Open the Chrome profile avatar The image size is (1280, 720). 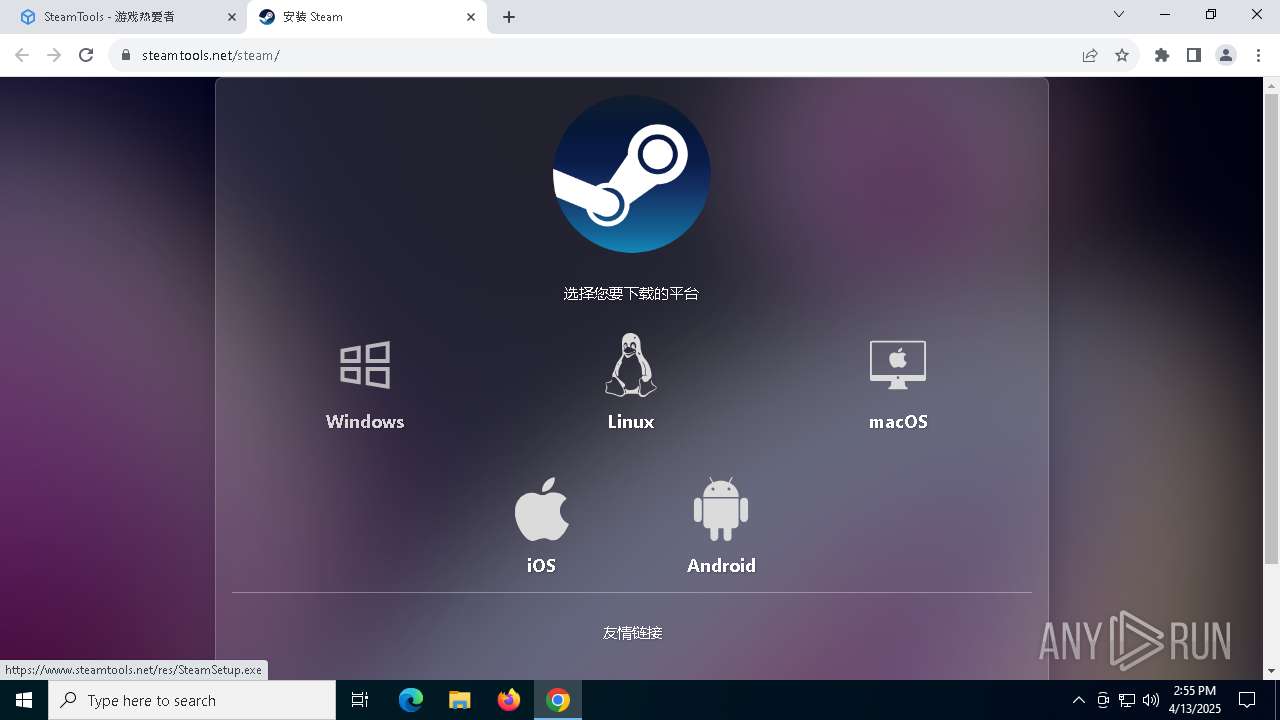click(x=1226, y=55)
